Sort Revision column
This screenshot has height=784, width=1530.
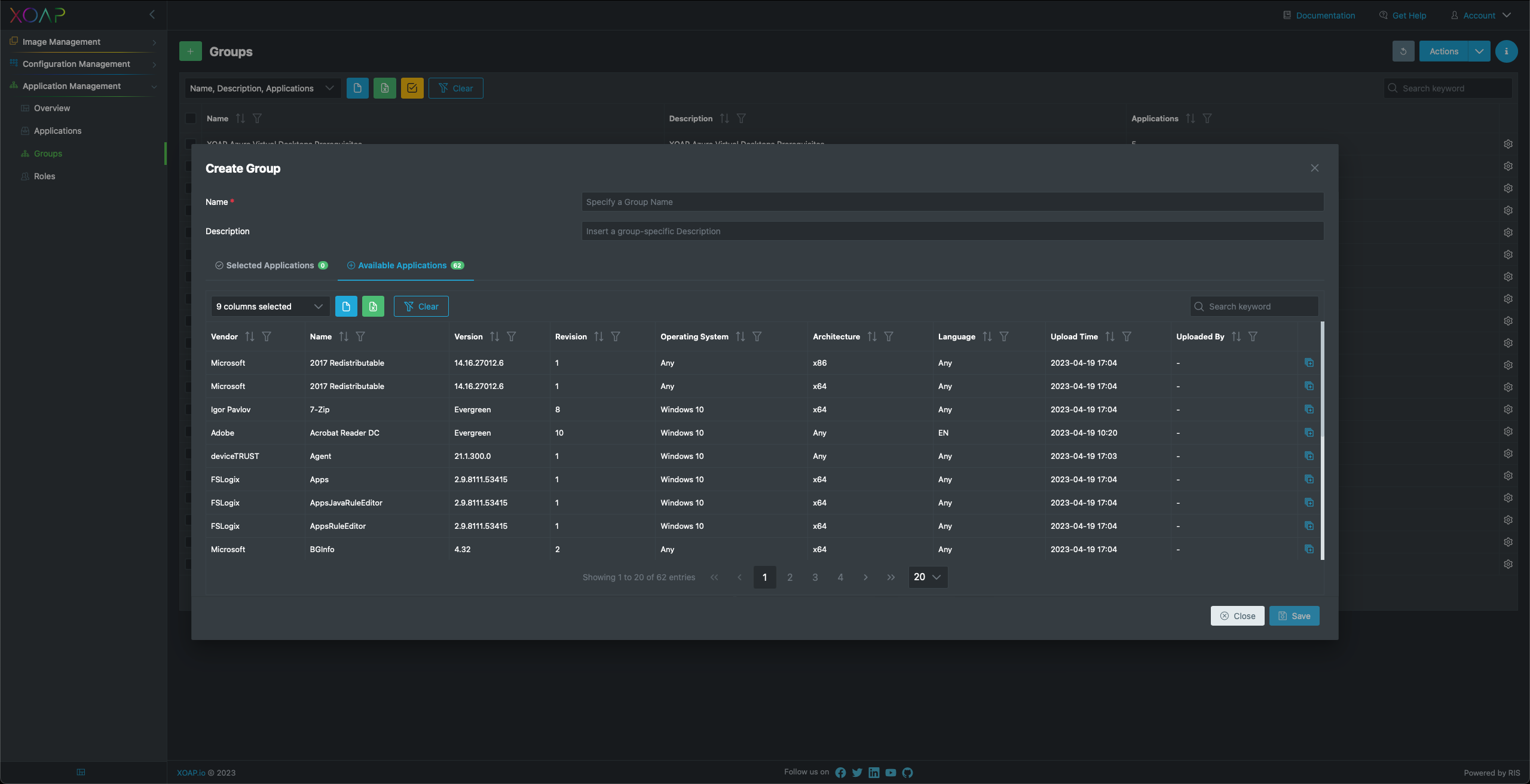tap(599, 336)
